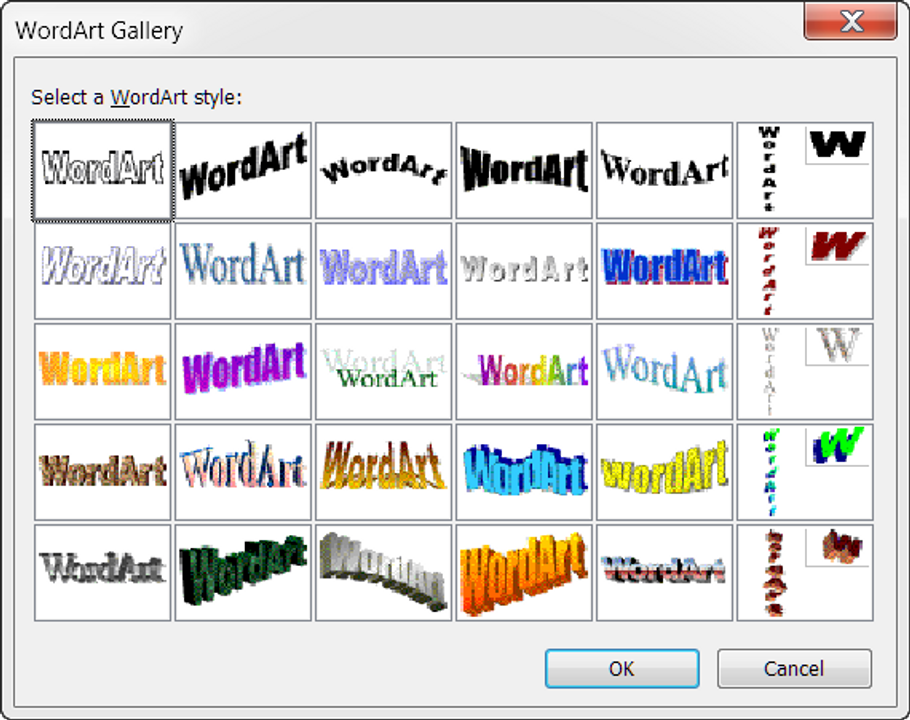
Task: Select the orange 3D extruded WordArt style
Action: pyautogui.click(x=523, y=571)
